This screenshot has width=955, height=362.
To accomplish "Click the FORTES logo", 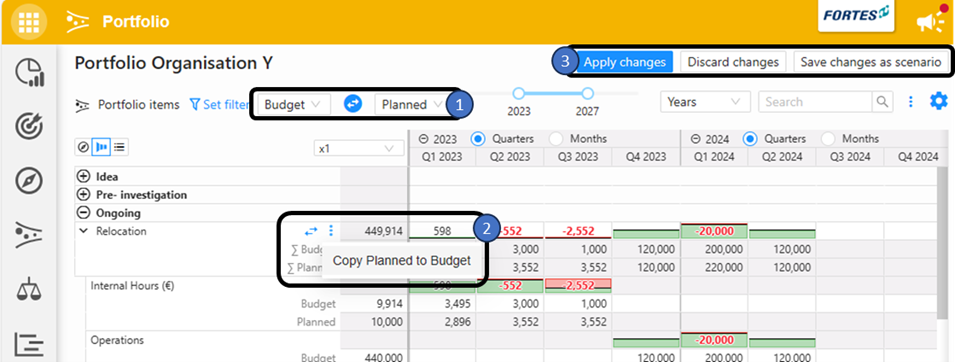I will [x=856, y=15].
